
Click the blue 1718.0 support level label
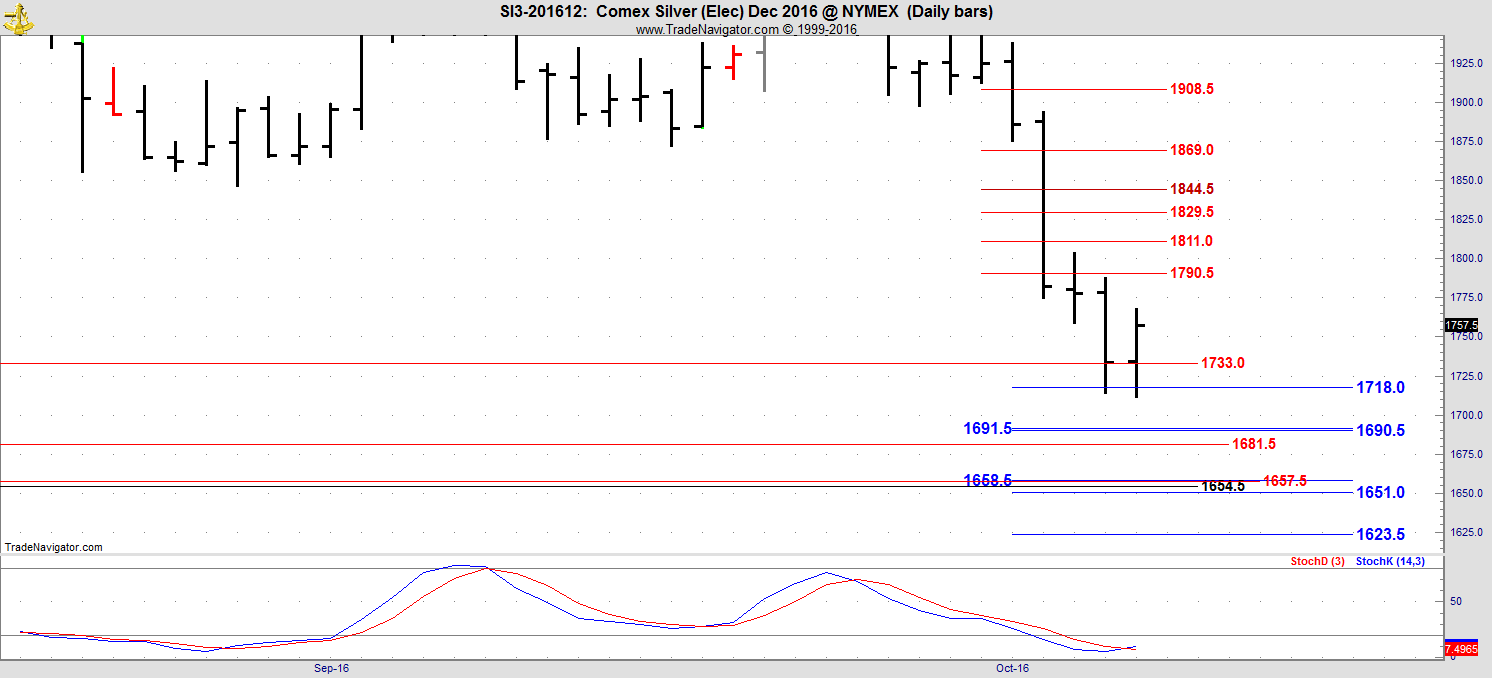1380,387
